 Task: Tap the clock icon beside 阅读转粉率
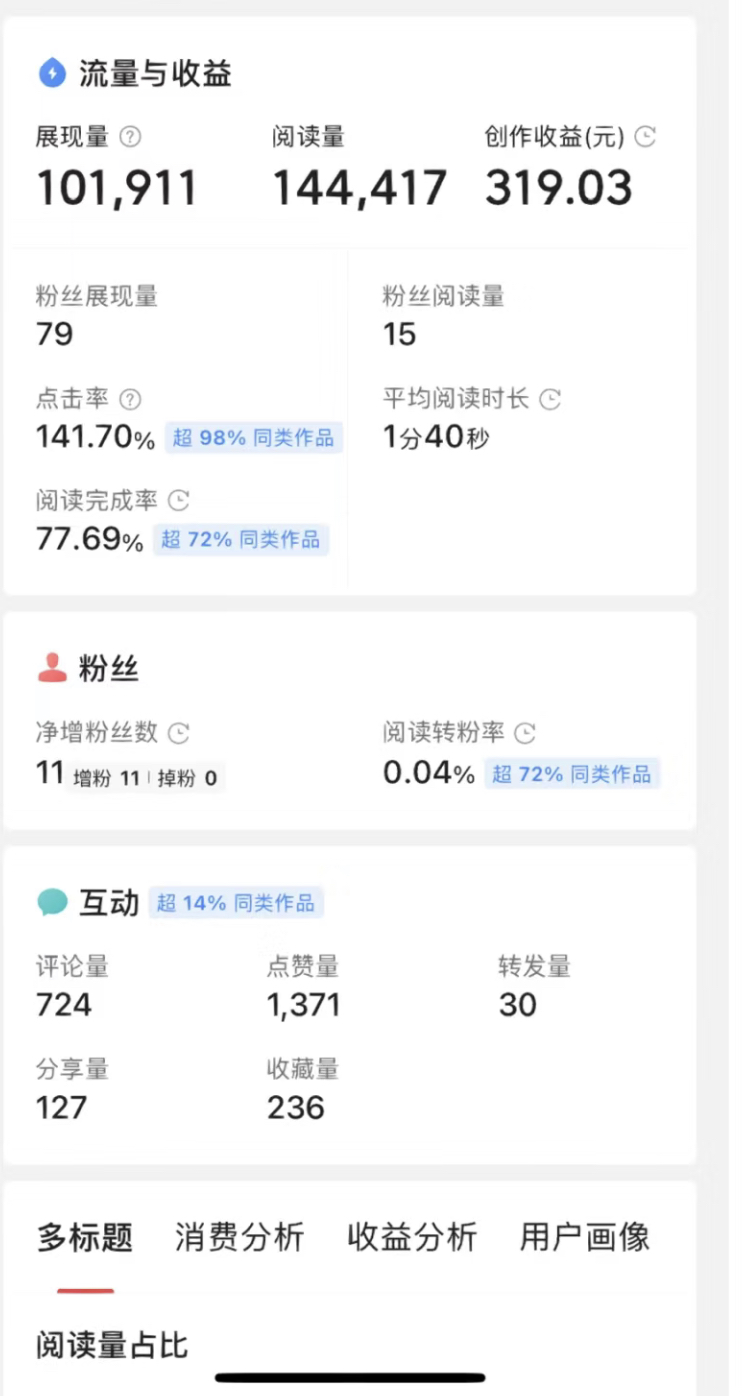[525, 733]
